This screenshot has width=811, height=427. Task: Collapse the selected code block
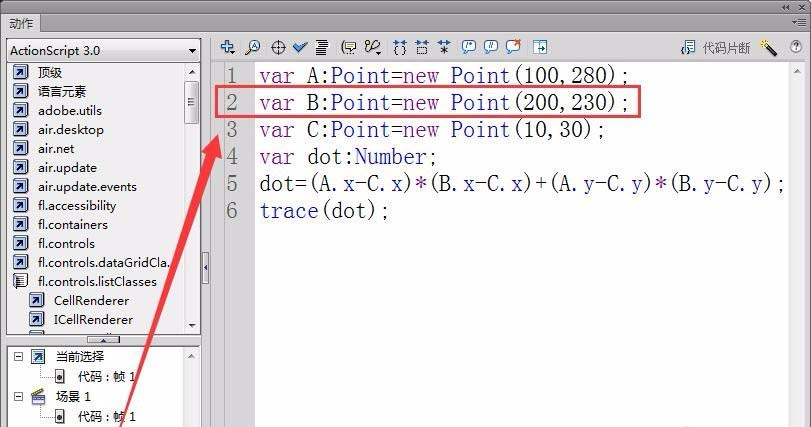(x=422, y=48)
